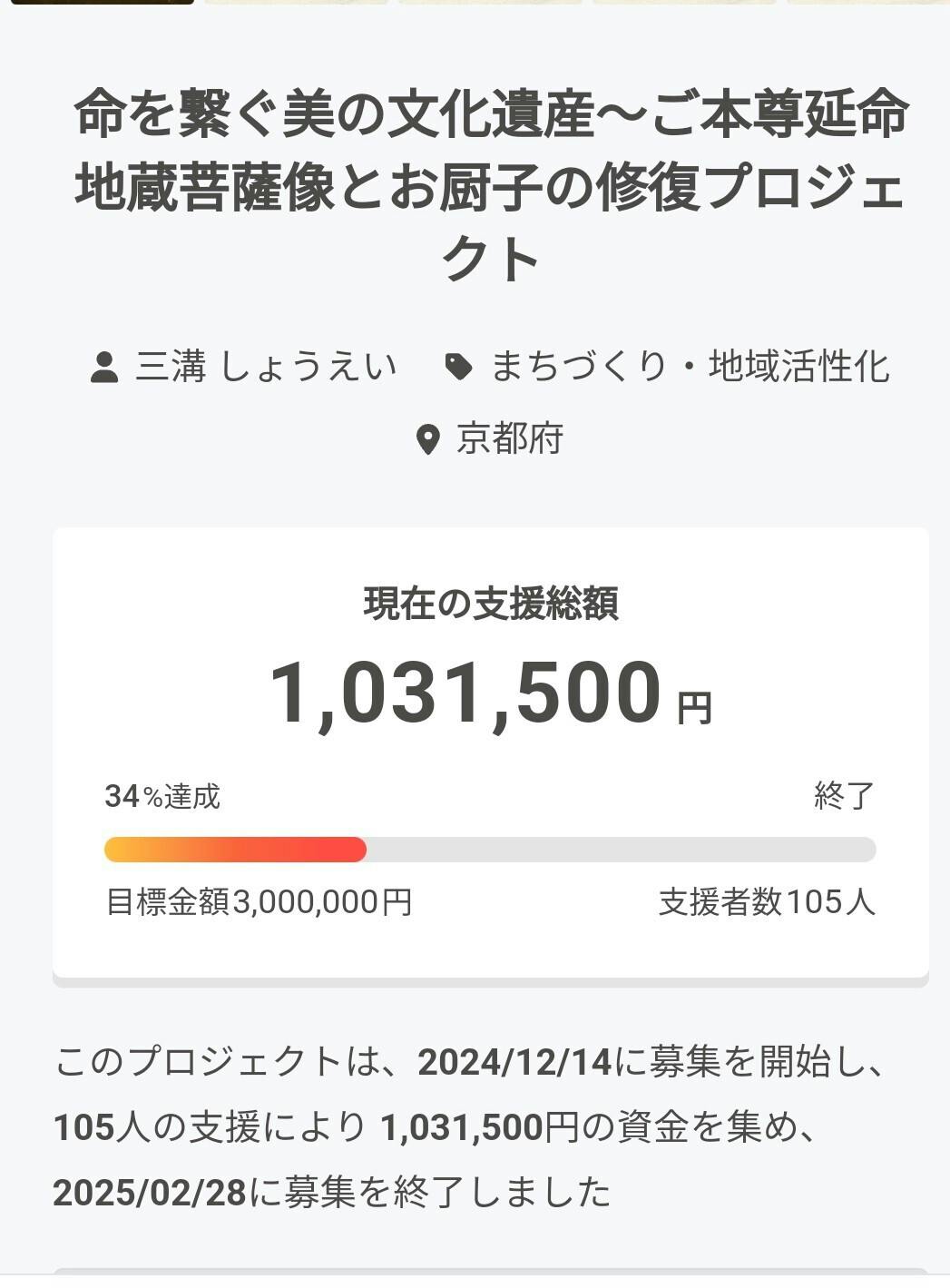
Task: Click the project title heading
Action: point(491,188)
